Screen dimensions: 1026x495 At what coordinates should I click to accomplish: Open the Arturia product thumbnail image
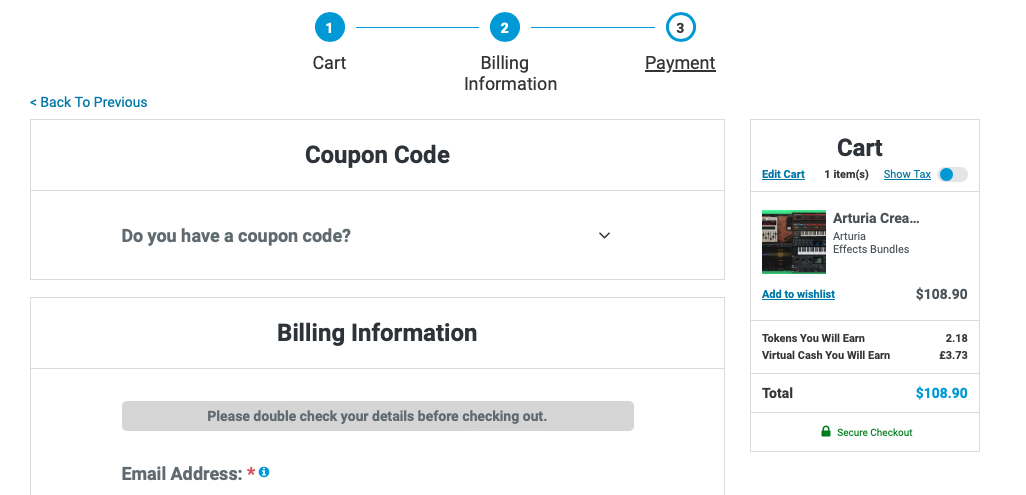pos(794,242)
